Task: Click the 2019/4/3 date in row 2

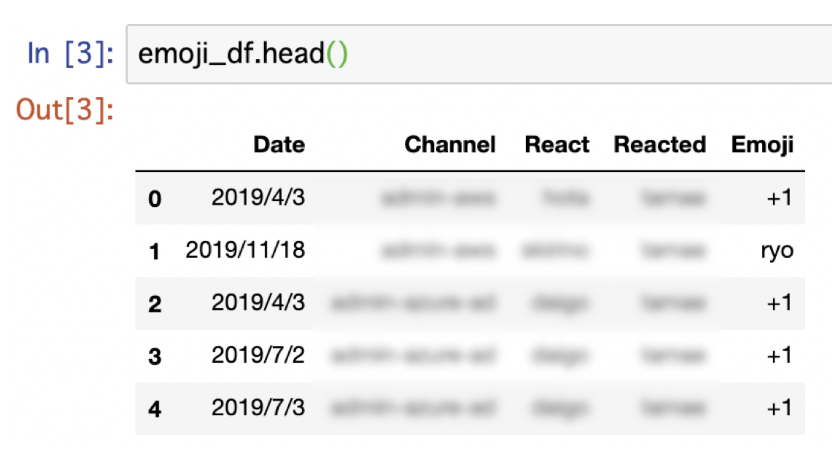Action: pyautogui.click(x=258, y=302)
